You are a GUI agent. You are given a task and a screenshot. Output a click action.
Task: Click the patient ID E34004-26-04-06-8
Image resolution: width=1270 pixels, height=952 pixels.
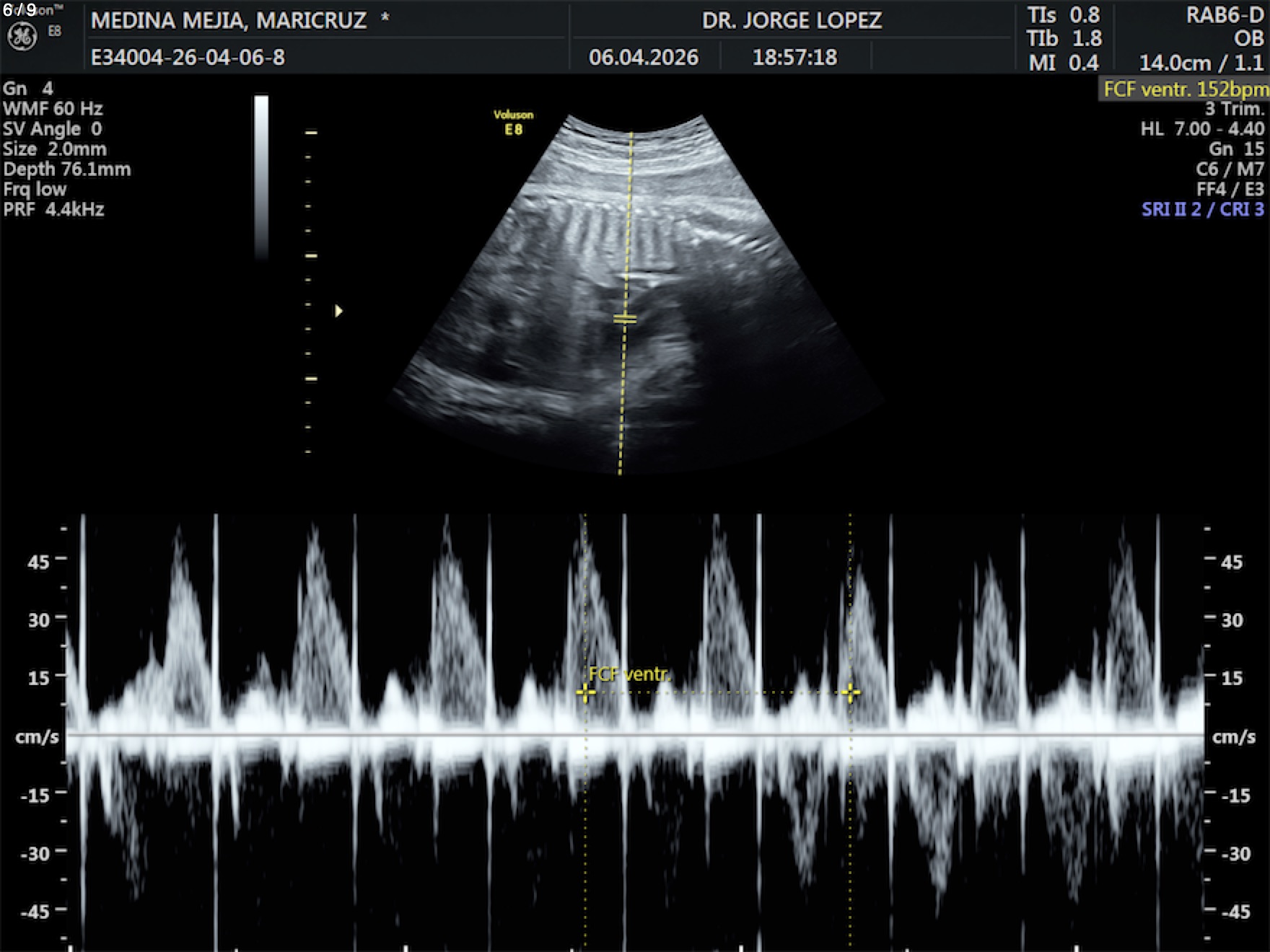coord(188,57)
